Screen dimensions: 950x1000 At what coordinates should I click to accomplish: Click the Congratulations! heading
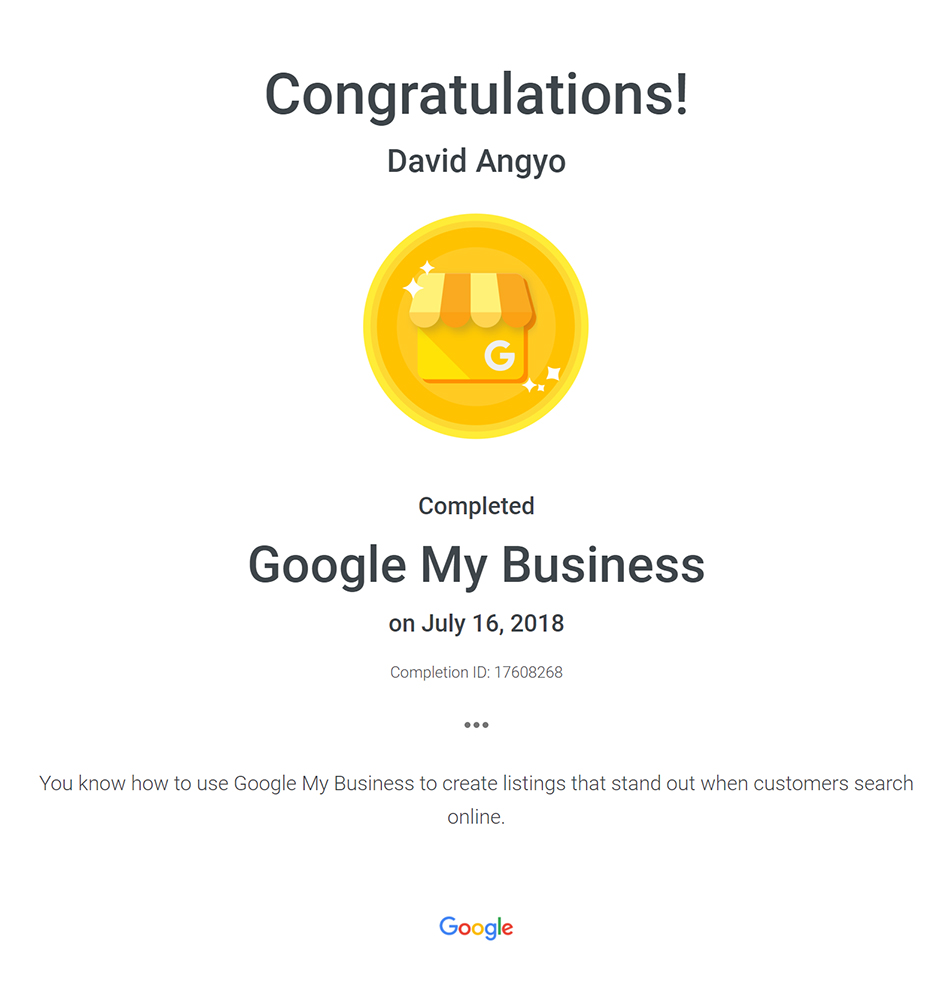476,94
